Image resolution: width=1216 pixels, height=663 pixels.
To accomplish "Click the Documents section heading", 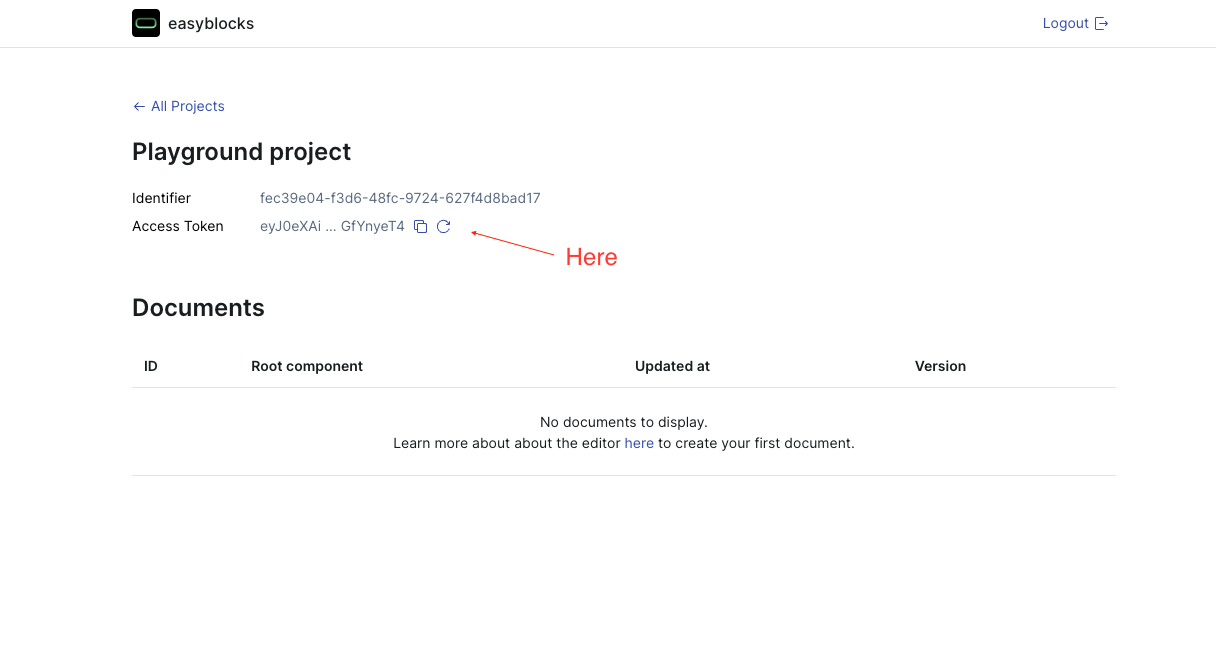I will (198, 308).
